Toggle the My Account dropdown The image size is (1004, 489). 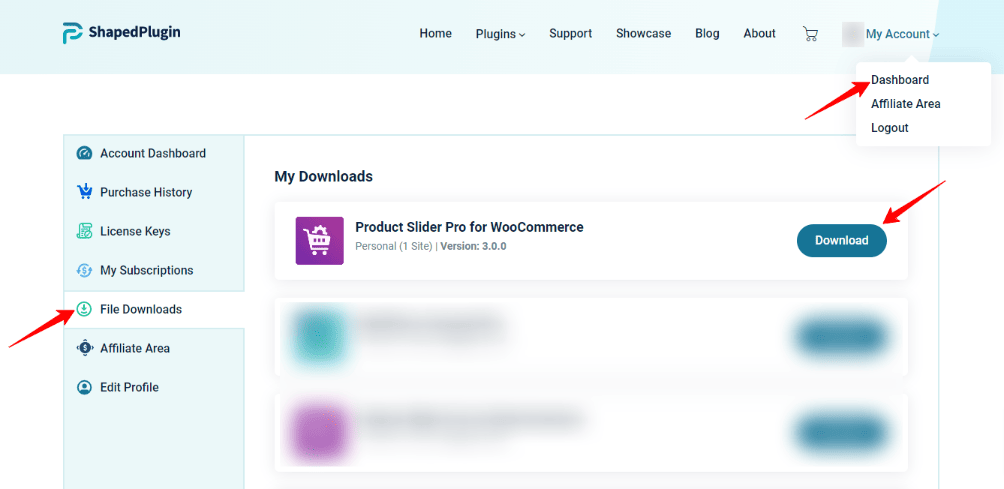(902, 34)
